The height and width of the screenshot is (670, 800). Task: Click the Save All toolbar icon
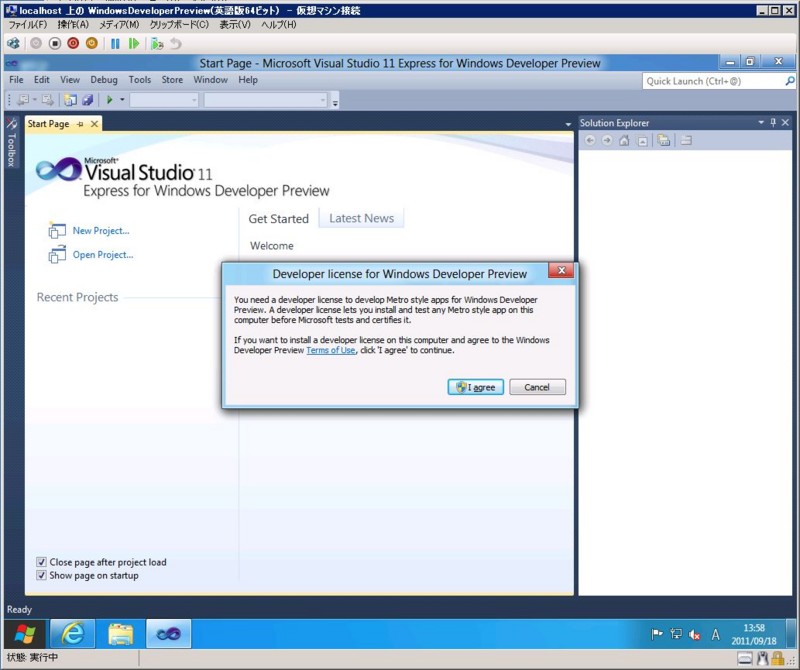tap(88, 100)
